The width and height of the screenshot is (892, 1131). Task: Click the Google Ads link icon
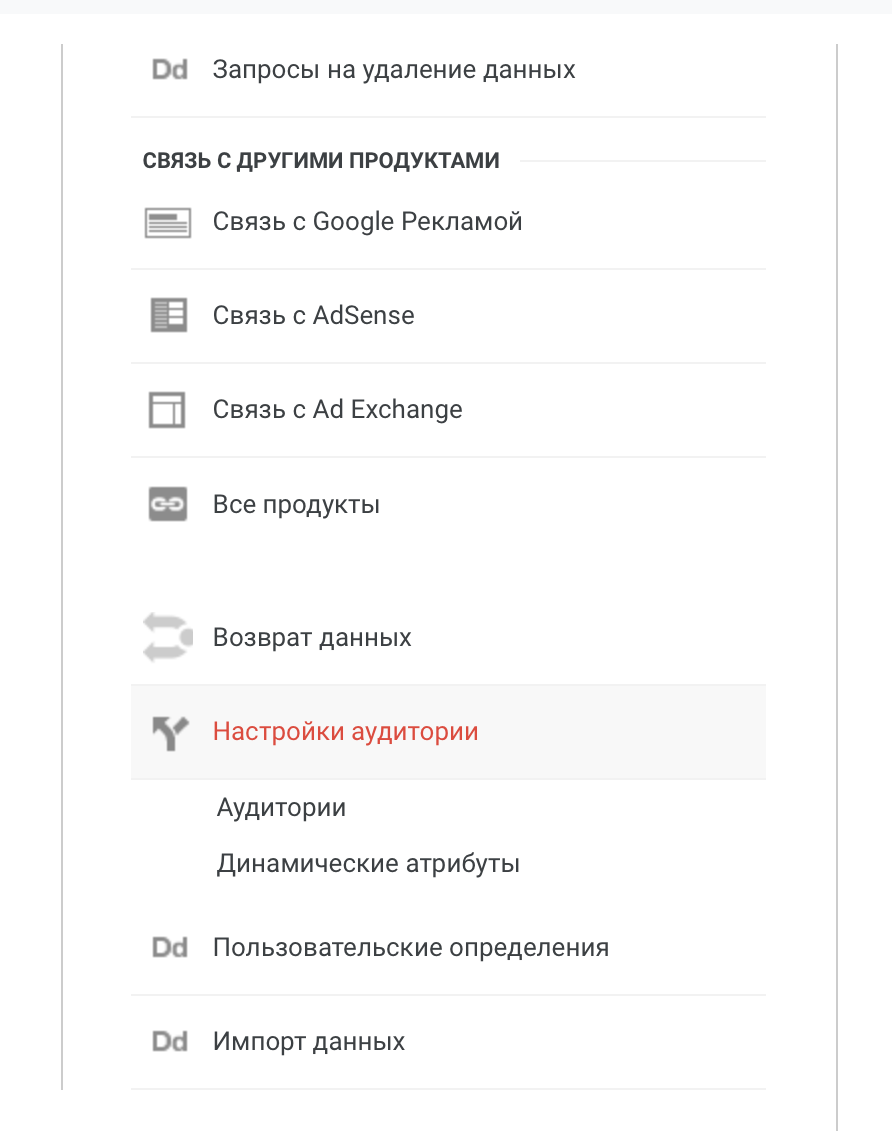[x=168, y=222]
